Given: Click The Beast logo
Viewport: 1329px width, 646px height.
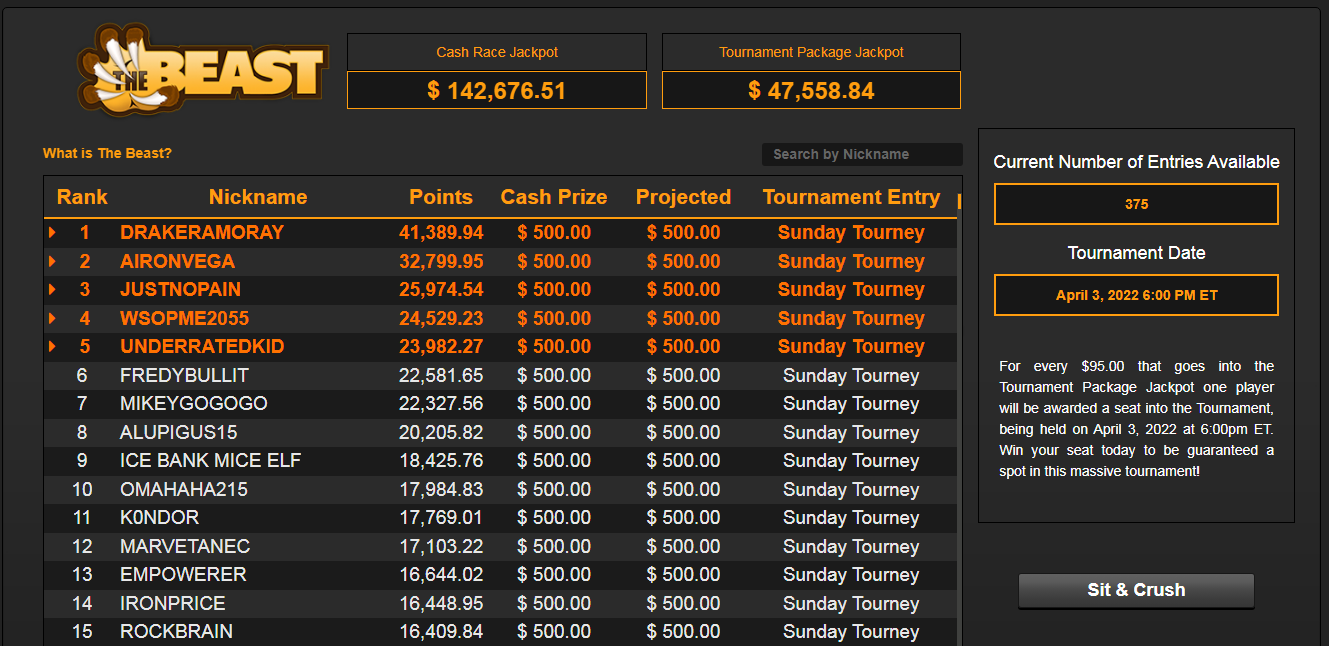Looking at the screenshot, I should tap(203, 70).
